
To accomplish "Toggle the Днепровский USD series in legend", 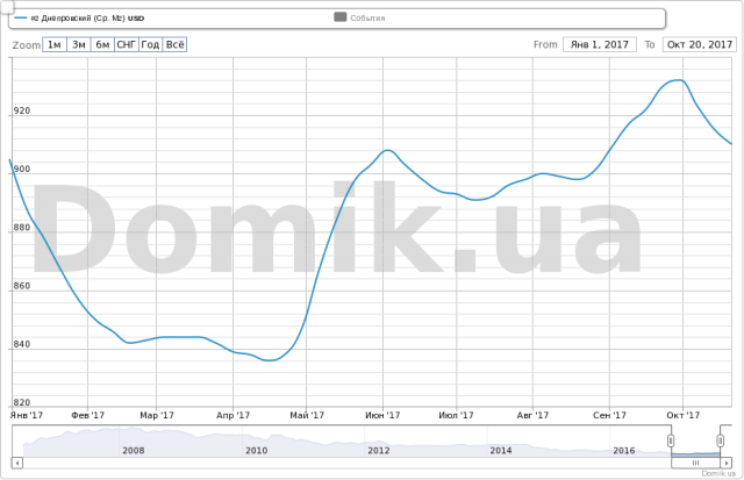I will 79,18.
